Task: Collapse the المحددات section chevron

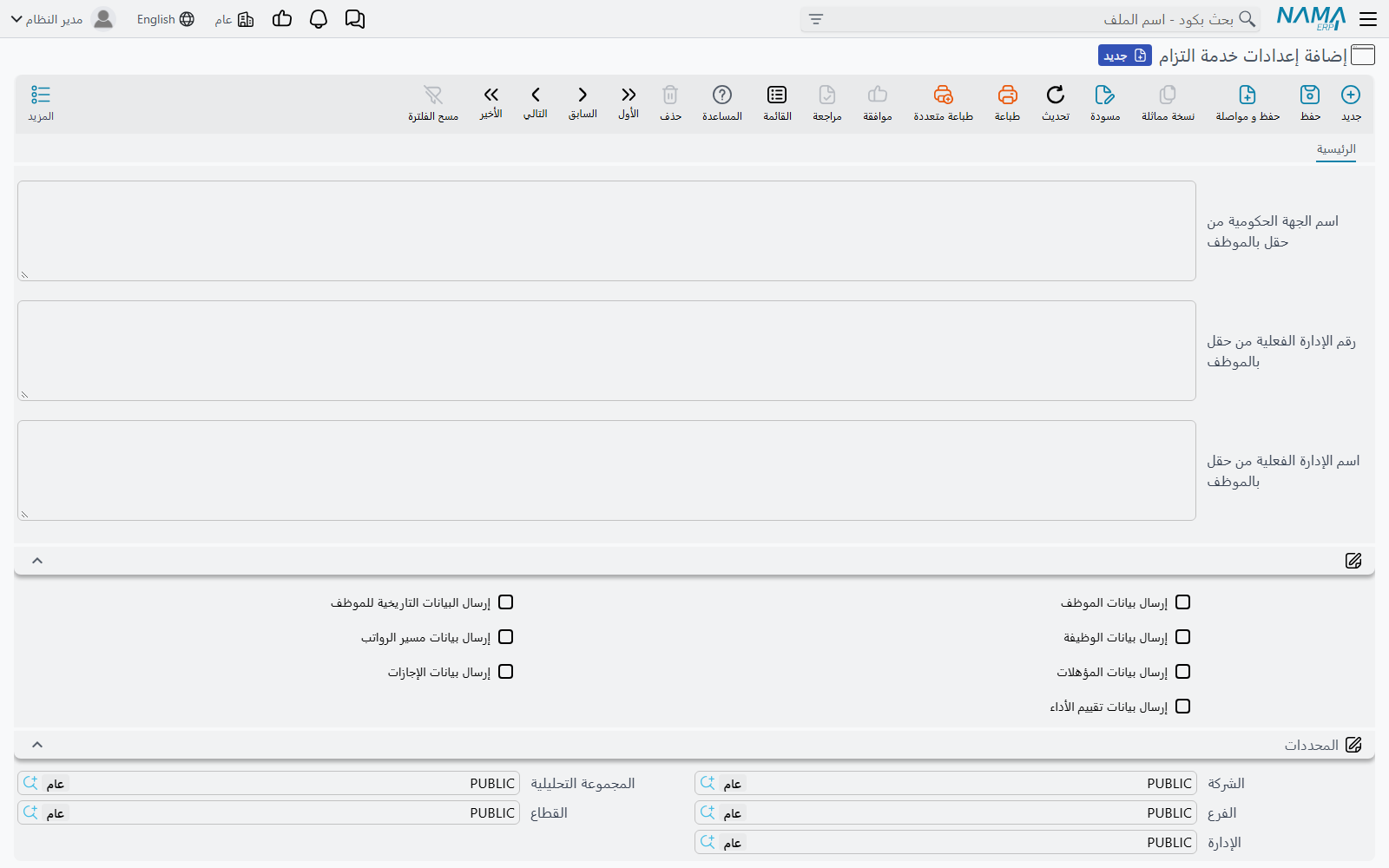Action: click(37, 745)
